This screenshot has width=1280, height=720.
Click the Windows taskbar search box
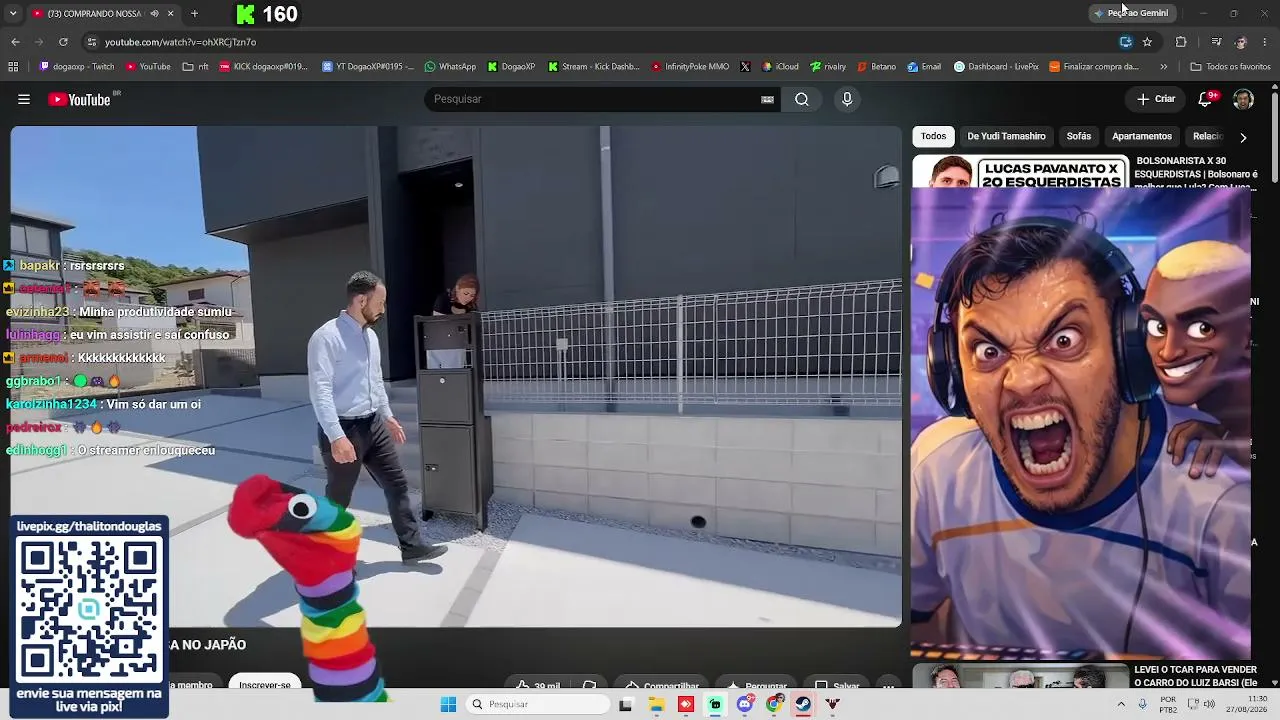(538, 704)
